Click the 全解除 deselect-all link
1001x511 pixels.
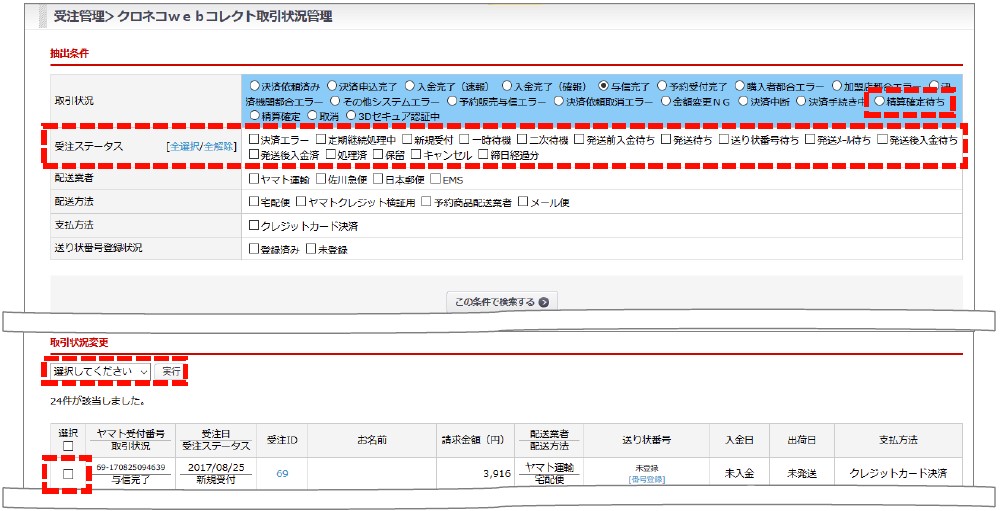pos(219,147)
